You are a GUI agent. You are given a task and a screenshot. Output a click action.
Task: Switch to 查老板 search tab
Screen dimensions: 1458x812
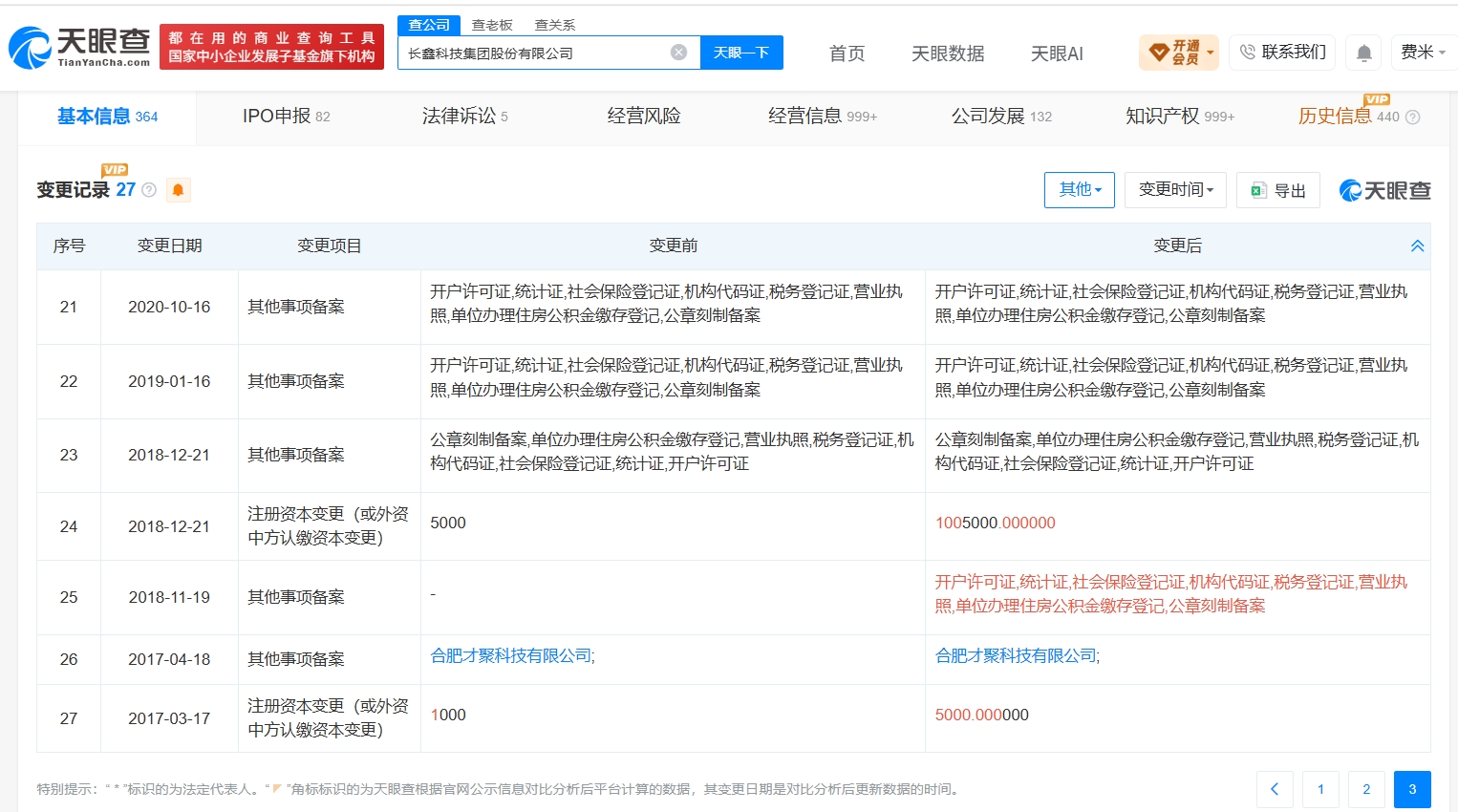(x=492, y=25)
